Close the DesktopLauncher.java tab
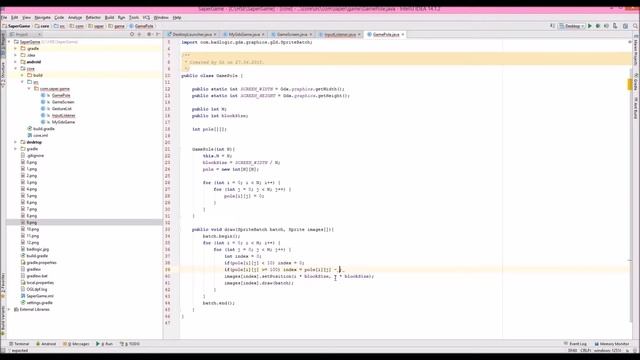This screenshot has height=360, width=640. pyautogui.click(x=215, y=35)
